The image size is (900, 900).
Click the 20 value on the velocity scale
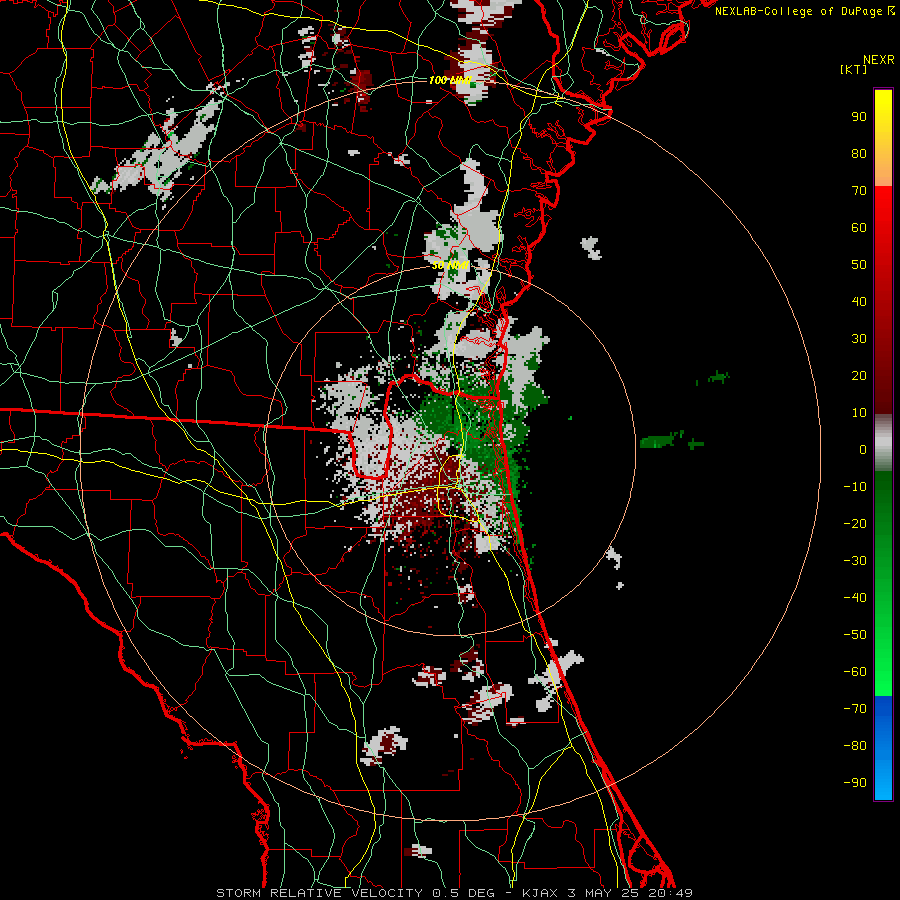click(x=859, y=376)
